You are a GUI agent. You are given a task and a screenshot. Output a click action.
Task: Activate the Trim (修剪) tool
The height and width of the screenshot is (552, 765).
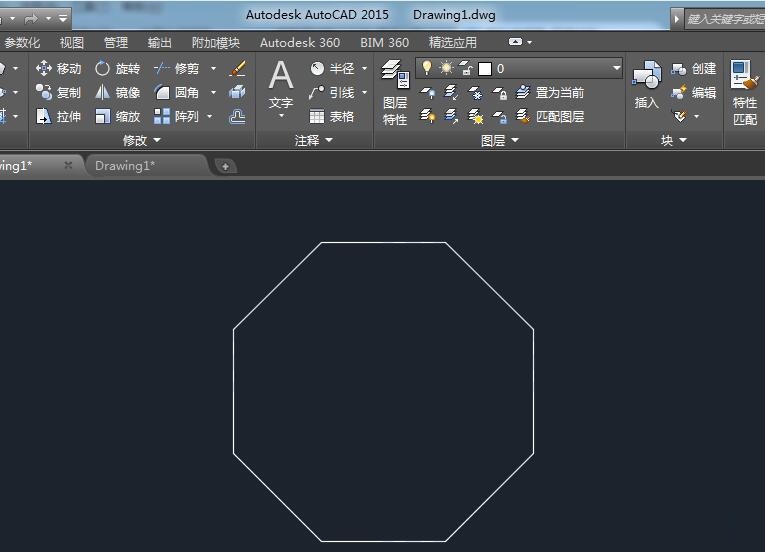(176, 68)
